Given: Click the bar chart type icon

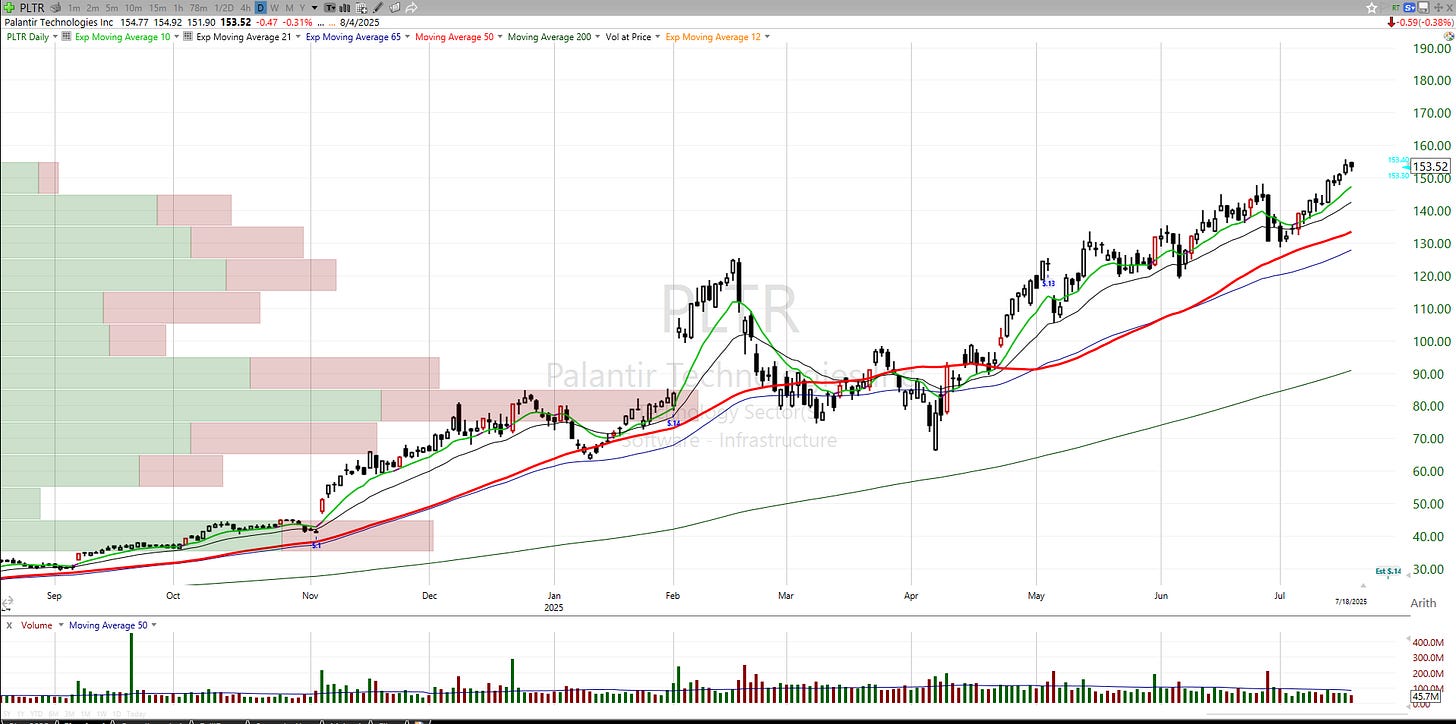Looking at the screenshot, I should point(346,7).
